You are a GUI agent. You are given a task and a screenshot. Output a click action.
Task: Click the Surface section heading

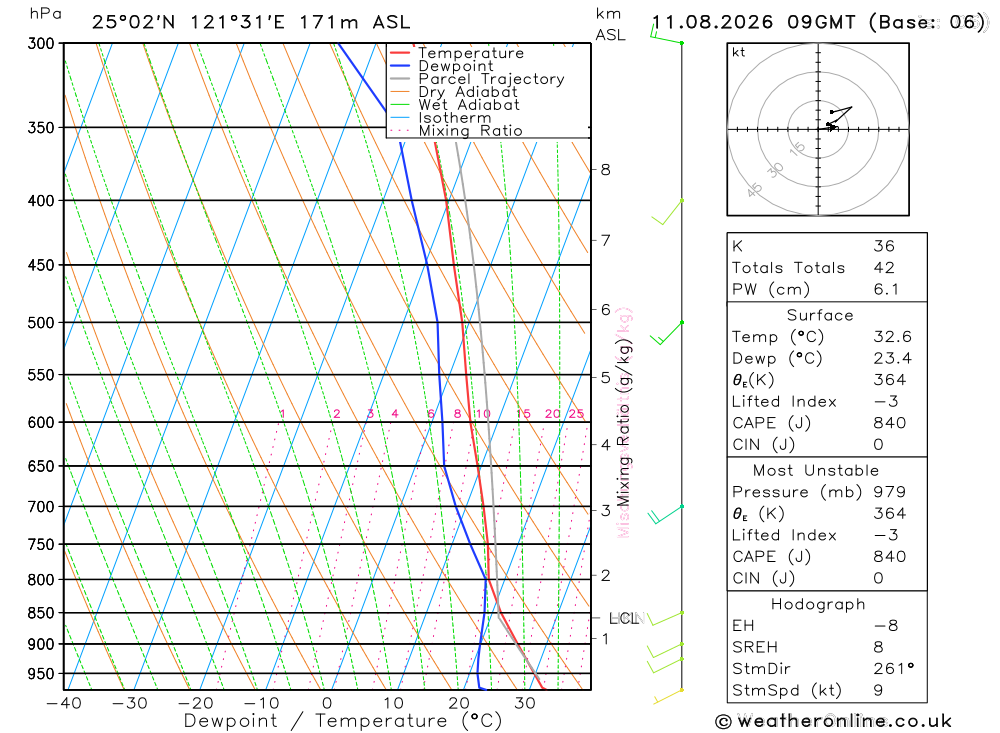point(820,315)
